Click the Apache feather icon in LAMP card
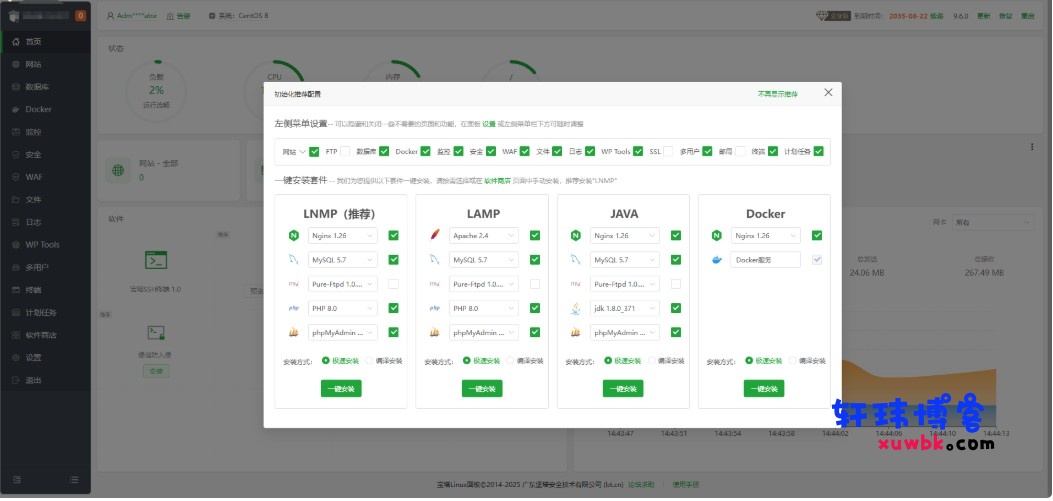The image size is (1053, 501). coord(434,236)
